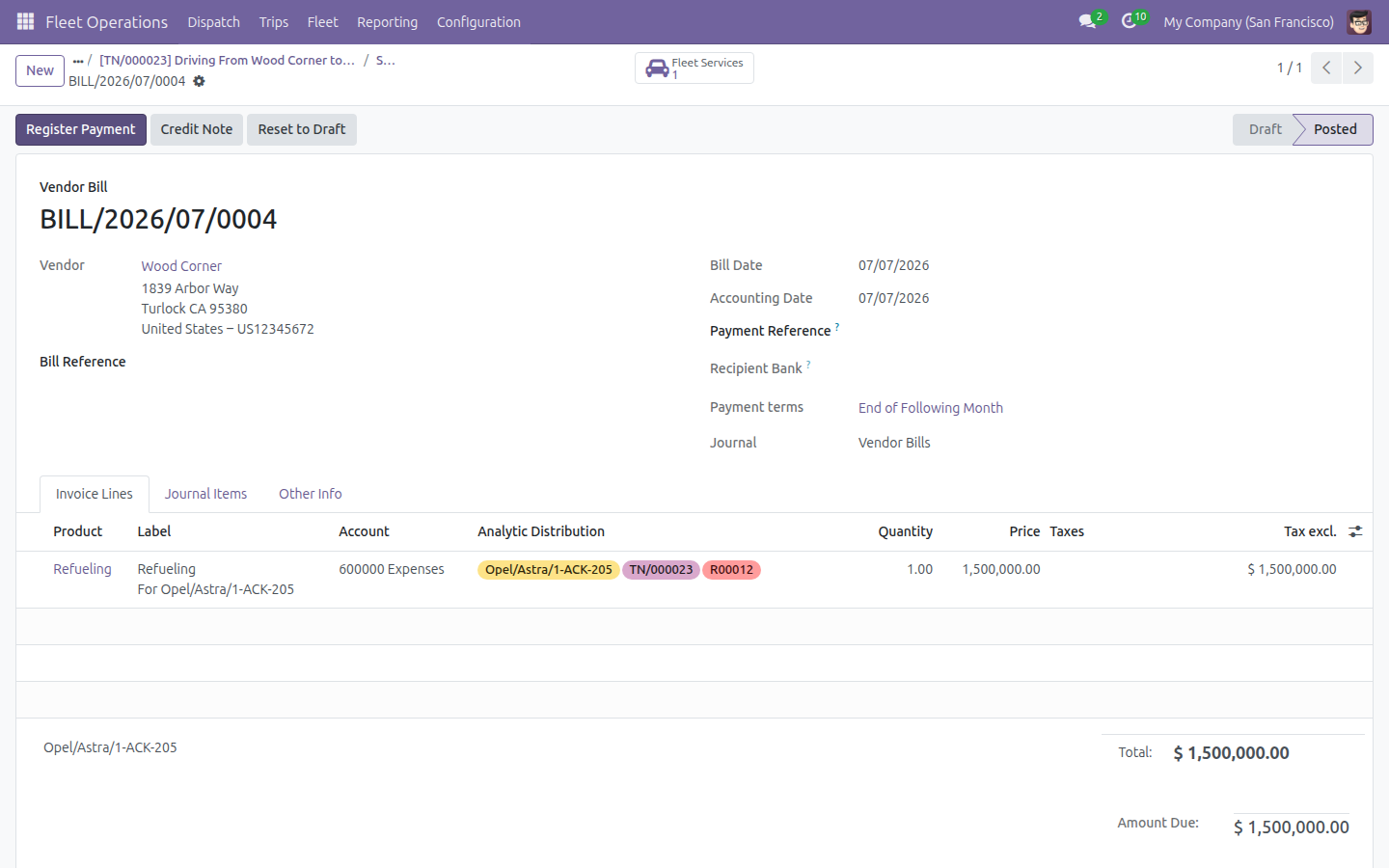Image resolution: width=1389 pixels, height=868 pixels.
Task: Open the Configuration menu
Action: click(x=478, y=21)
